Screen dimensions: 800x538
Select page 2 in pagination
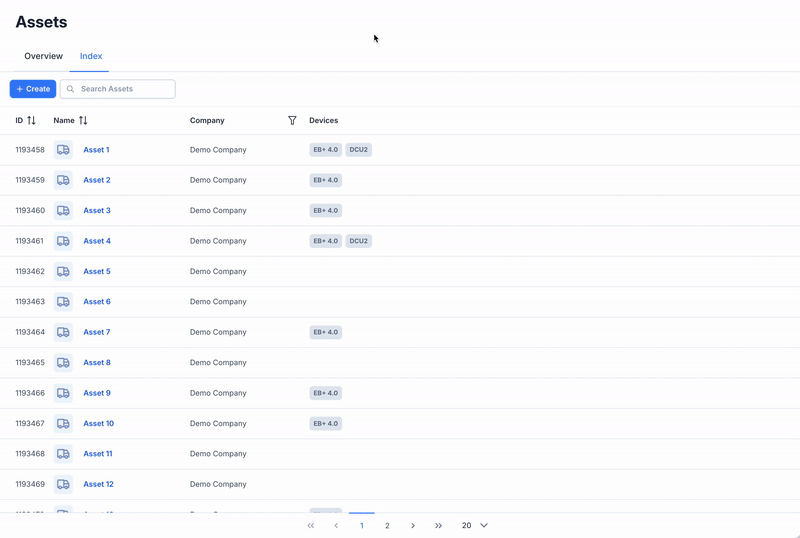(x=387, y=525)
